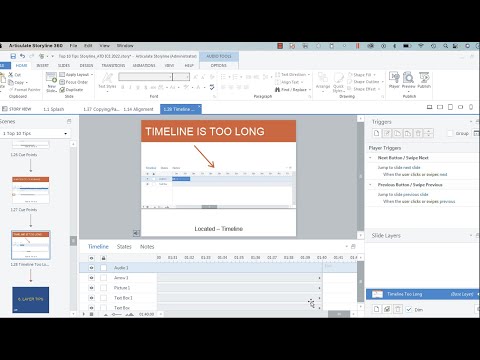Toggle visibility eye for Picture 1

click(x=91, y=288)
